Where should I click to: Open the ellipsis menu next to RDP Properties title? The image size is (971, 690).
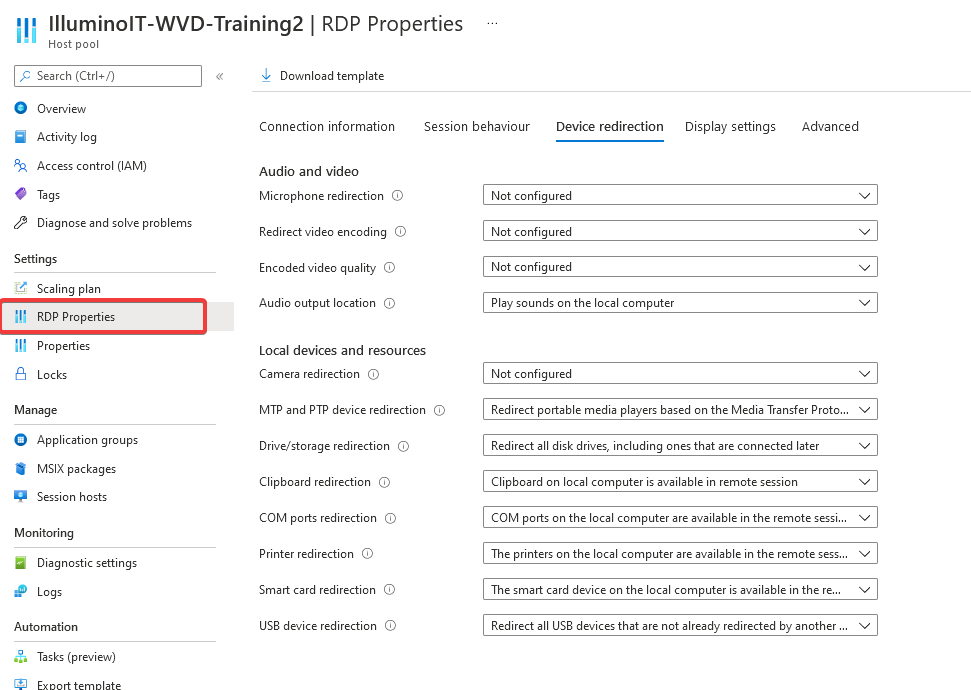492,24
